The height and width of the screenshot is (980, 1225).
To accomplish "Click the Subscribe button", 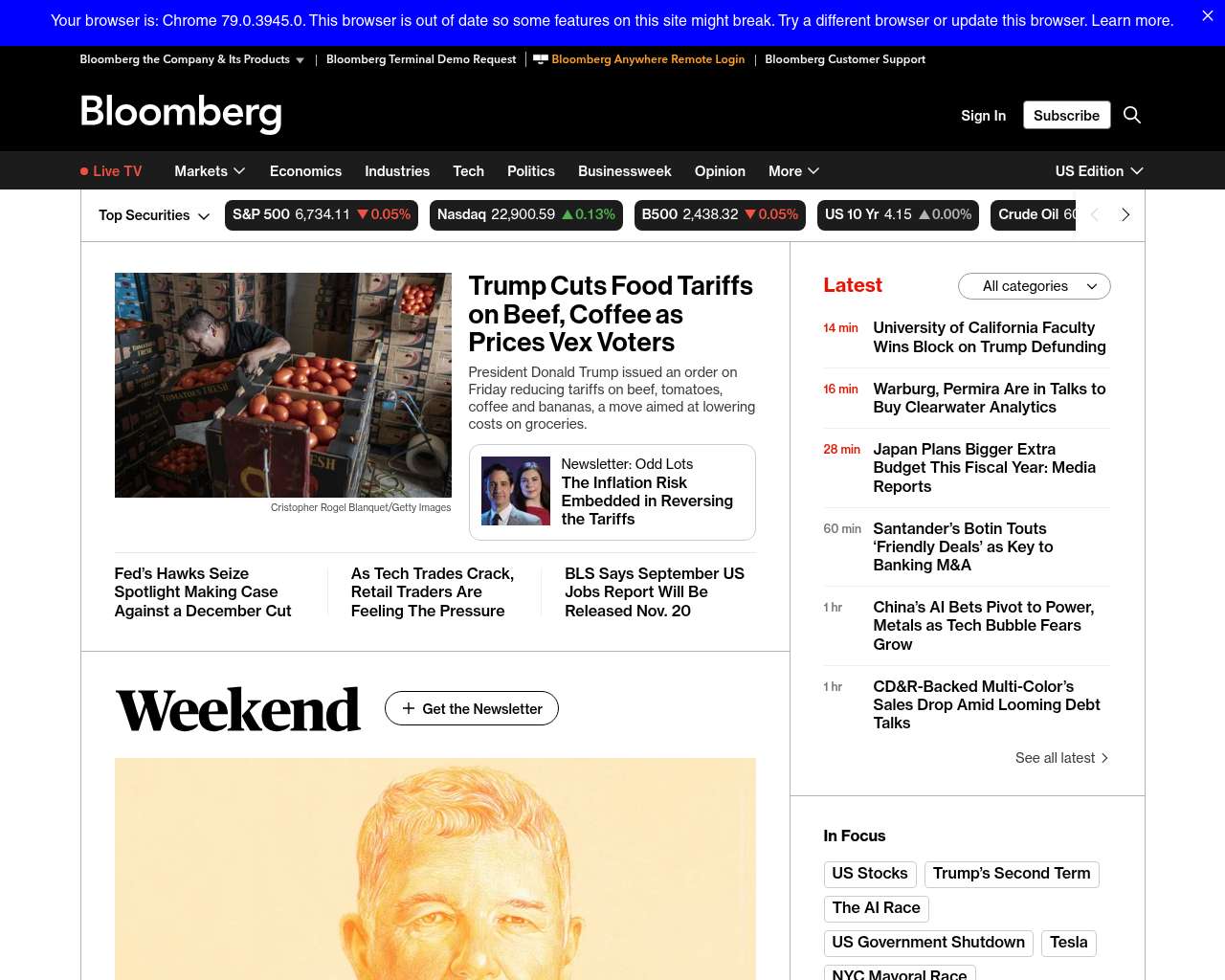I will (1066, 115).
